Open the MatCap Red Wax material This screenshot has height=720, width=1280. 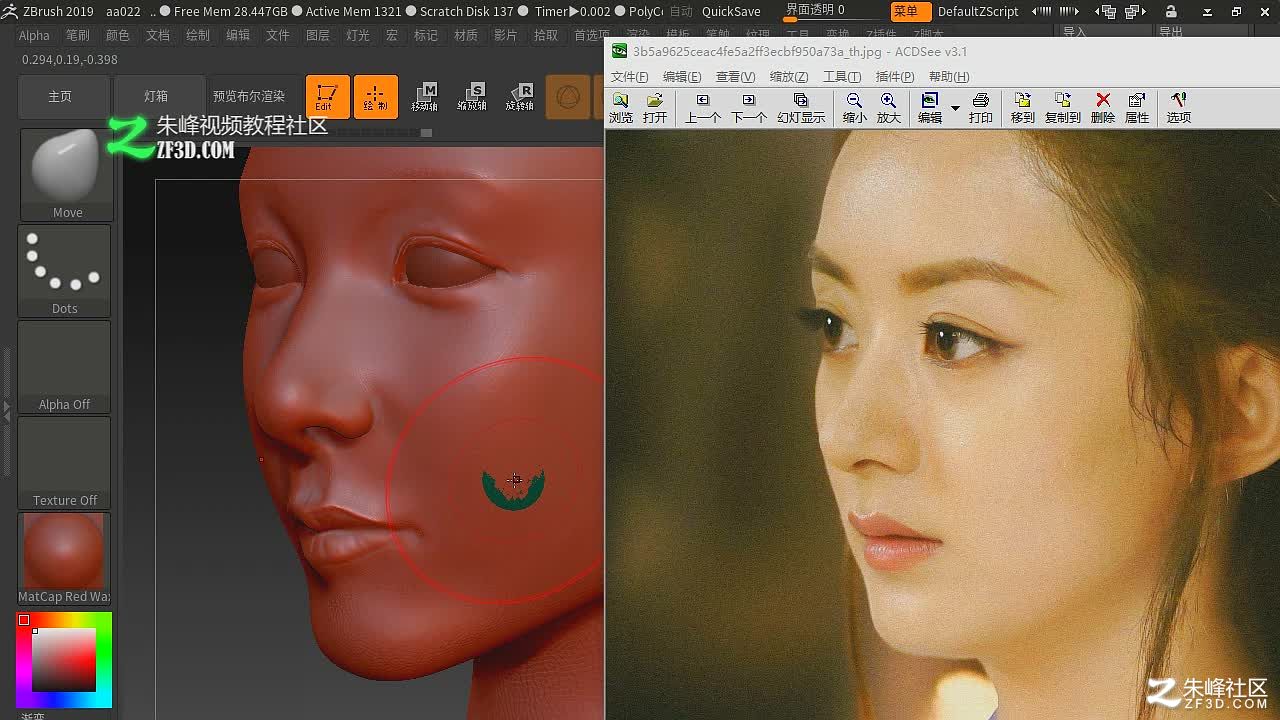pyautogui.click(x=64, y=558)
